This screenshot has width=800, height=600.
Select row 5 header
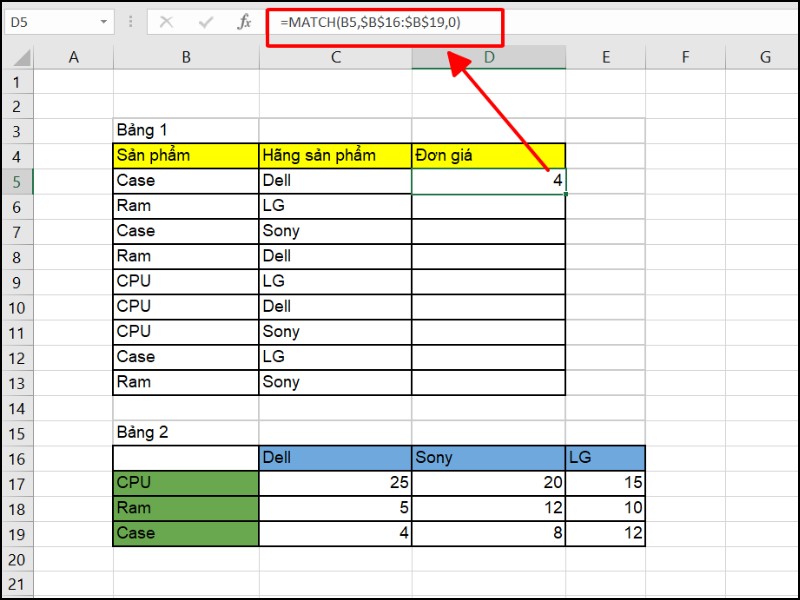click(x=17, y=181)
